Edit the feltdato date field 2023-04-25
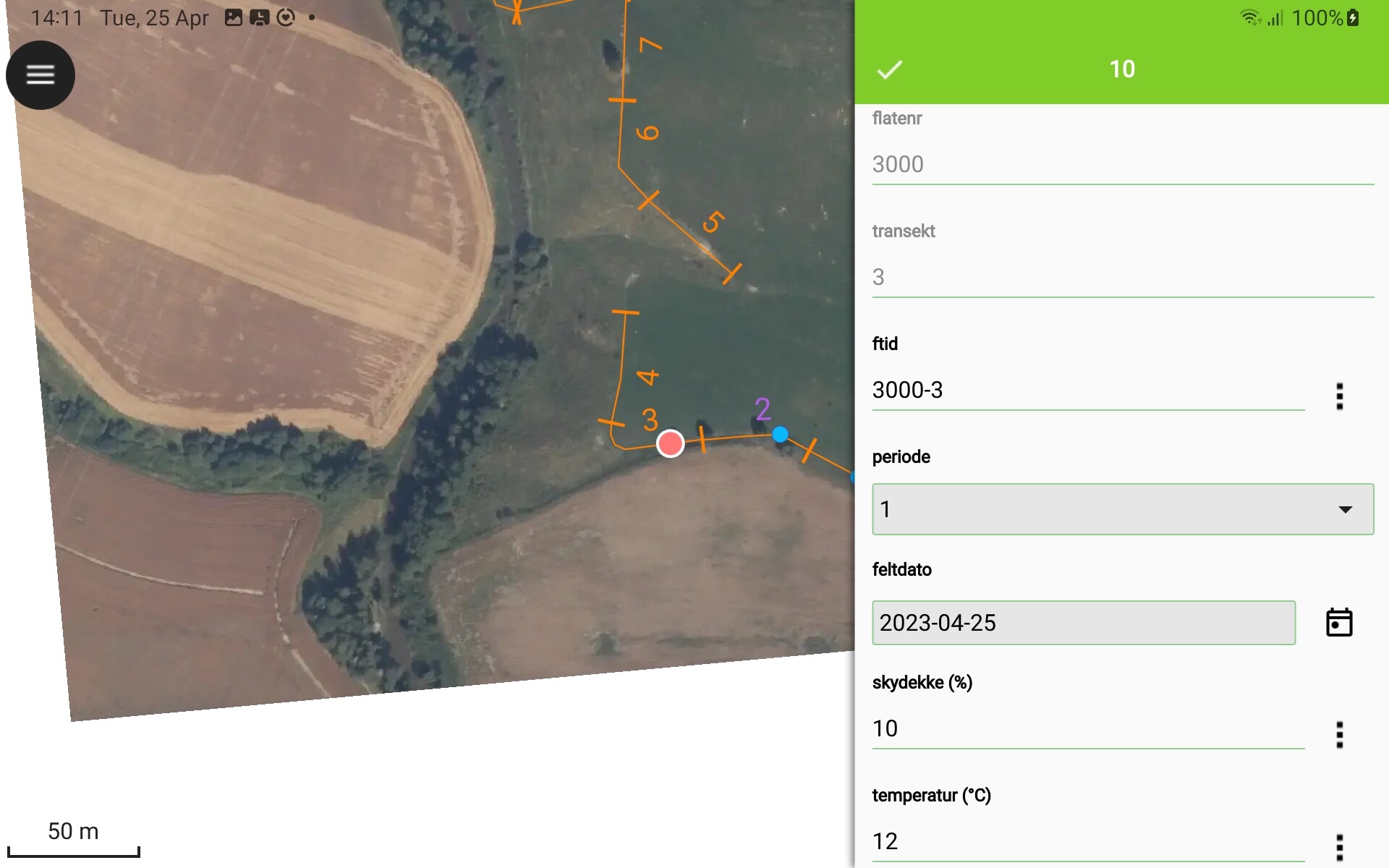 [1084, 623]
